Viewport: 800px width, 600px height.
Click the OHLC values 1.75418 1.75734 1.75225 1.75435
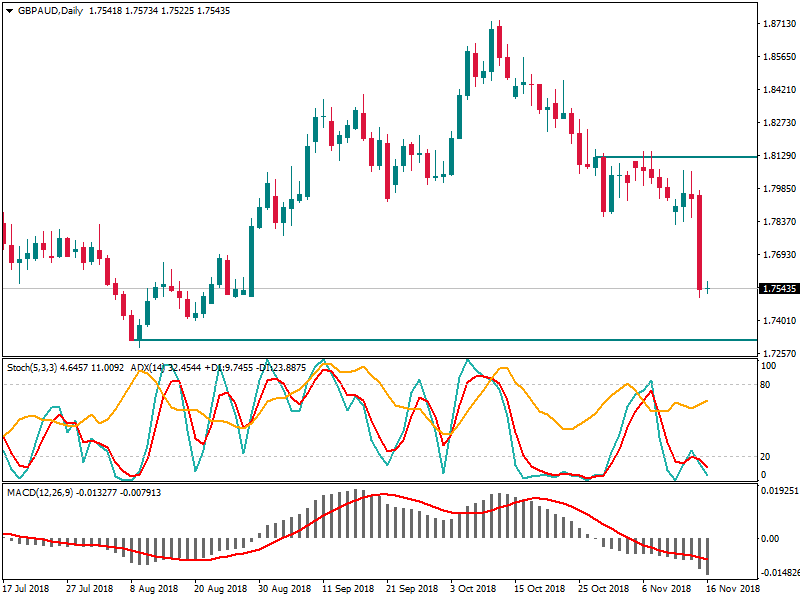(159, 11)
